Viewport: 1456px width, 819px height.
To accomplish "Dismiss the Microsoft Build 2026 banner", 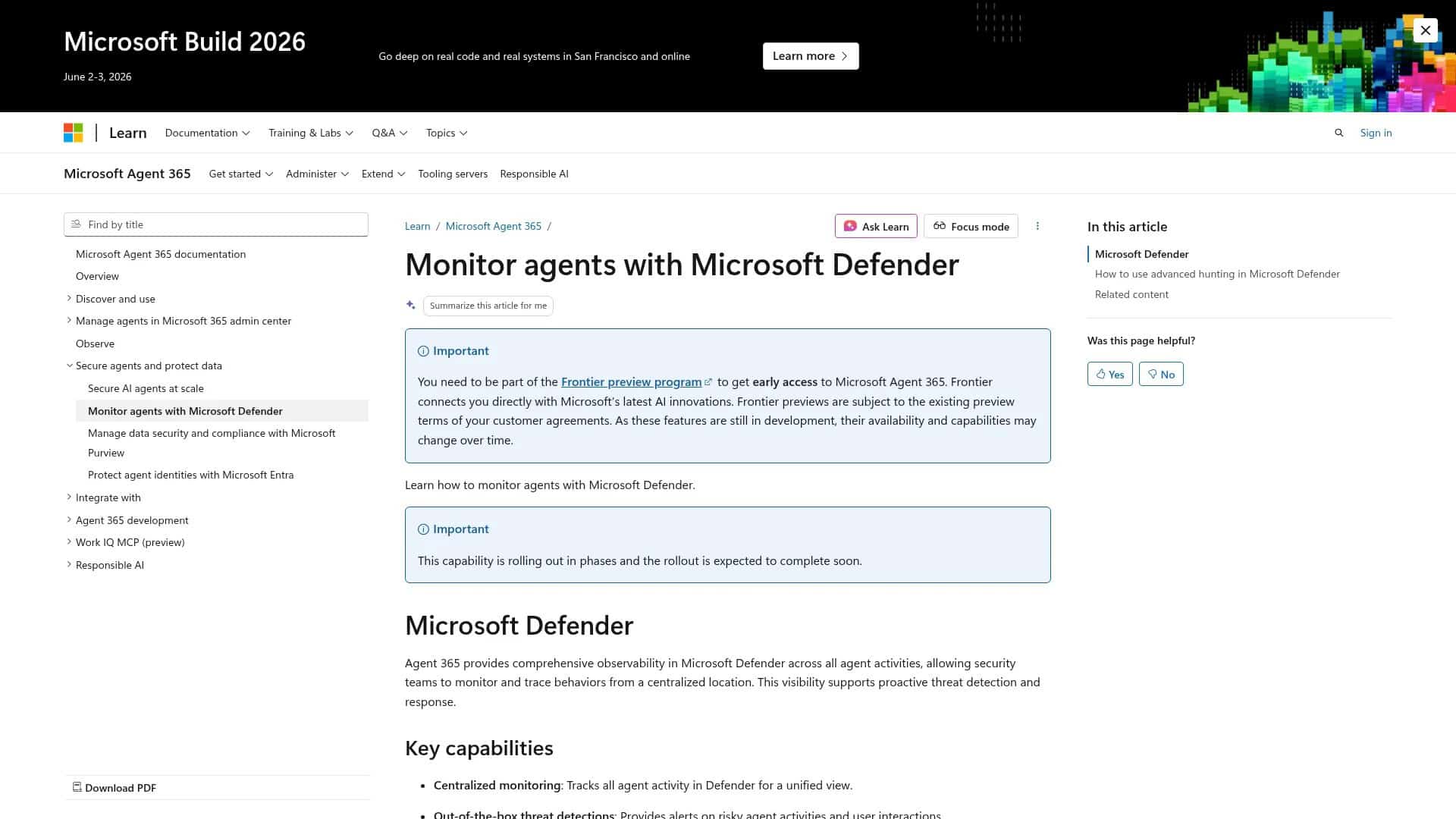I will (1425, 30).
